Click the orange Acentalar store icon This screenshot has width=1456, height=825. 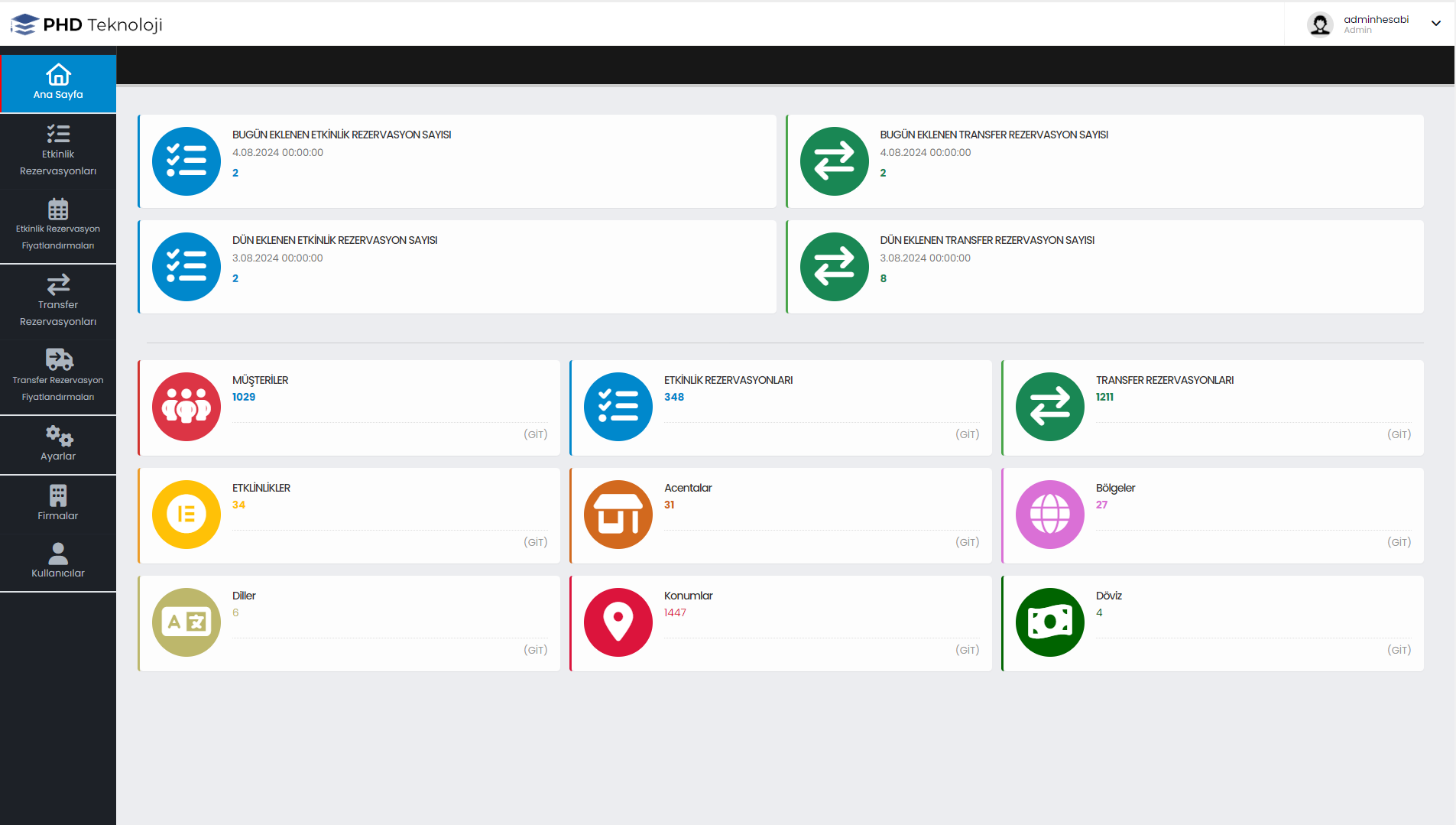coord(618,515)
